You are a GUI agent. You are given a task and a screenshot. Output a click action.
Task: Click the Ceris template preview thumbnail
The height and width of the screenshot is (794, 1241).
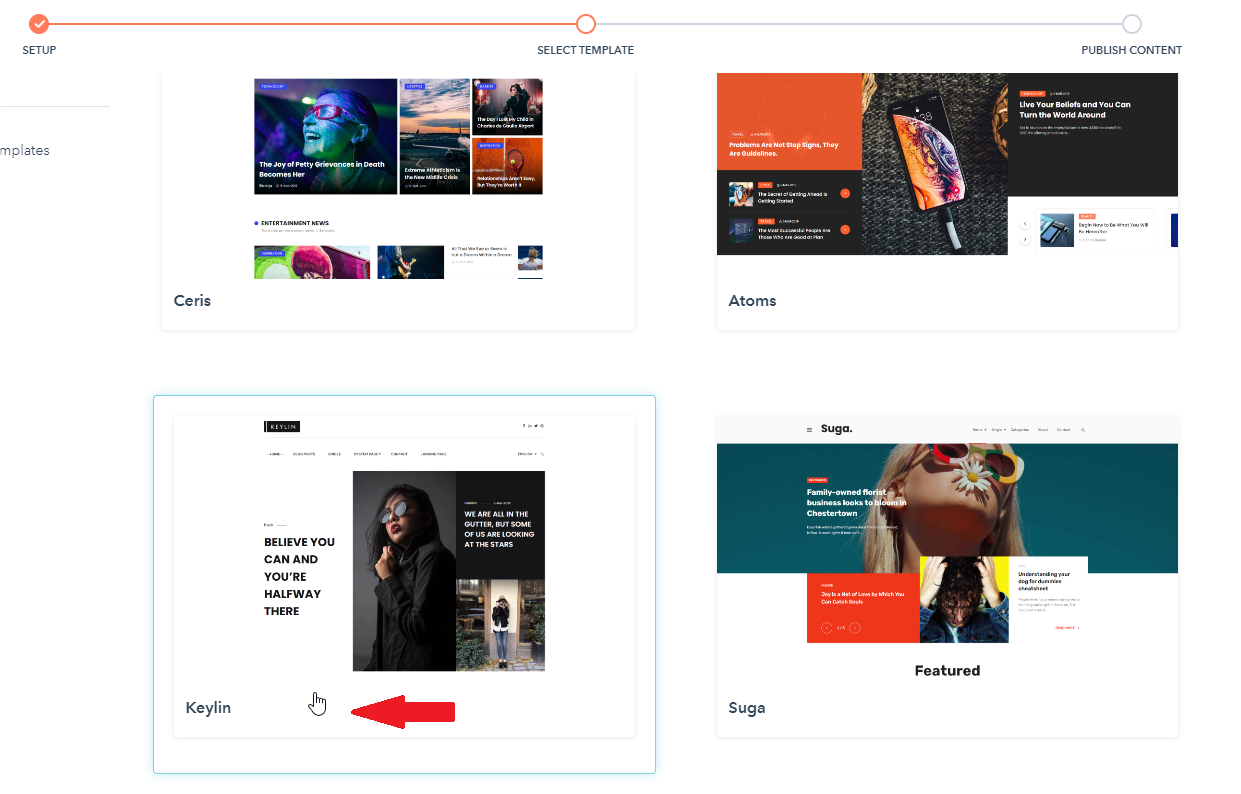pos(398,177)
